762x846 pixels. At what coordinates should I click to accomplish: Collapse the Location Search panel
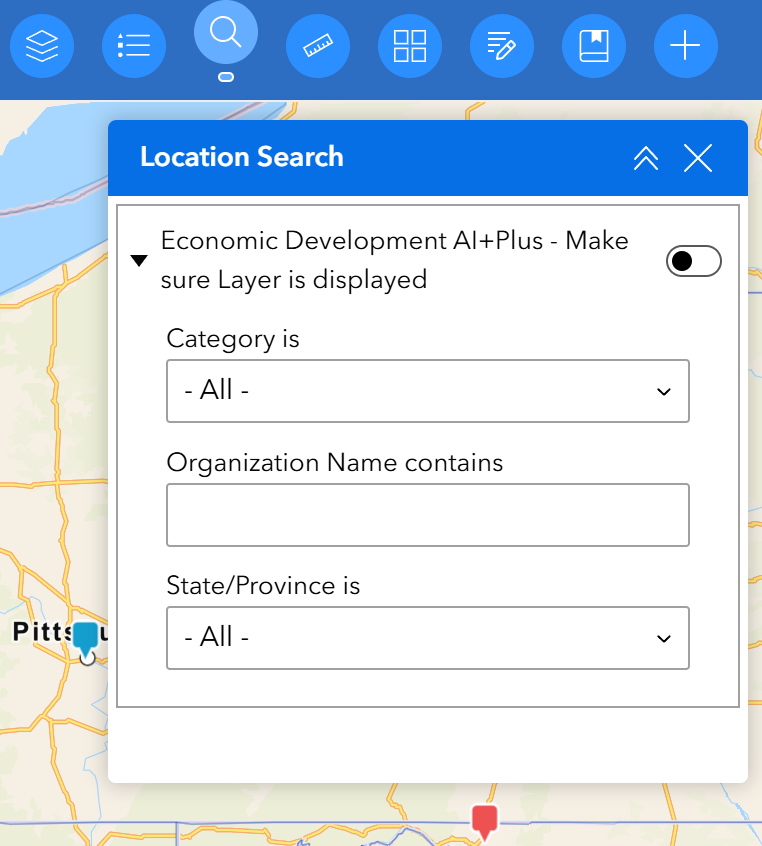pyautogui.click(x=646, y=158)
